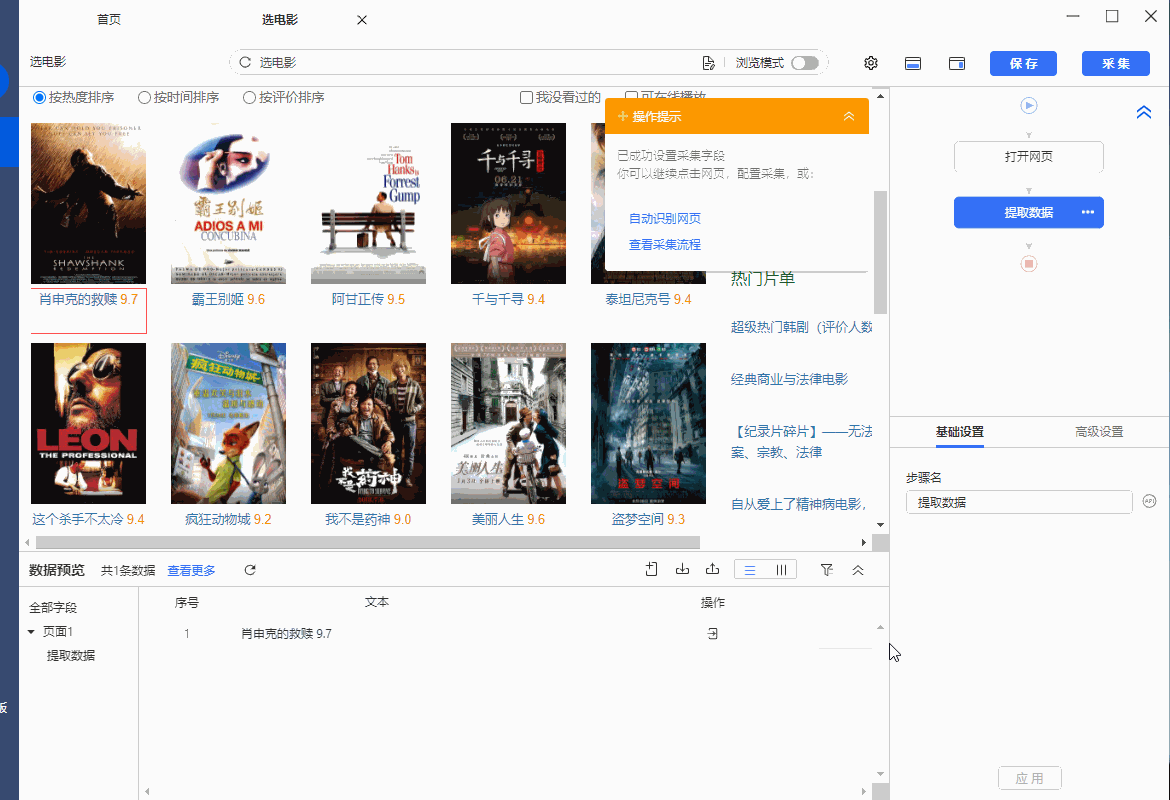Select 提取数据 in the field tree
This screenshot has width=1170, height=800.
pyautogui.click(x=71, y=656)
